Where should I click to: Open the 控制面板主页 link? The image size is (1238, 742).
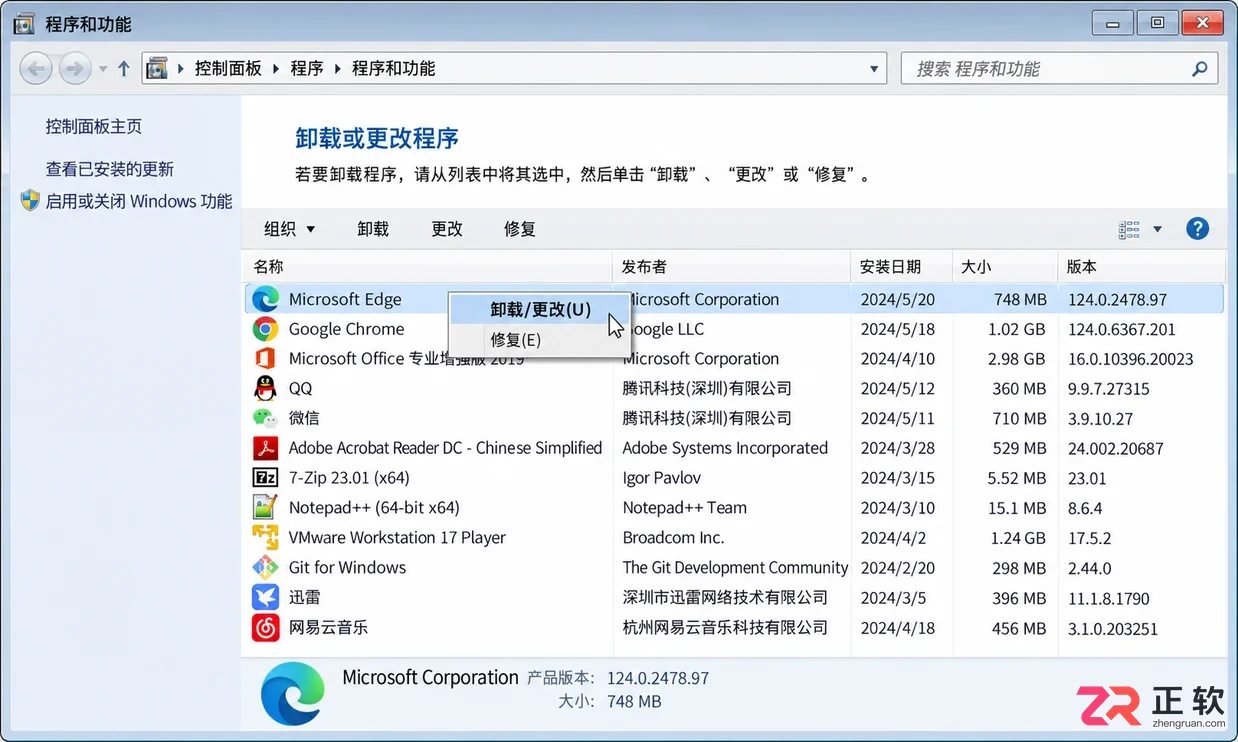click(x=94, y=126)
